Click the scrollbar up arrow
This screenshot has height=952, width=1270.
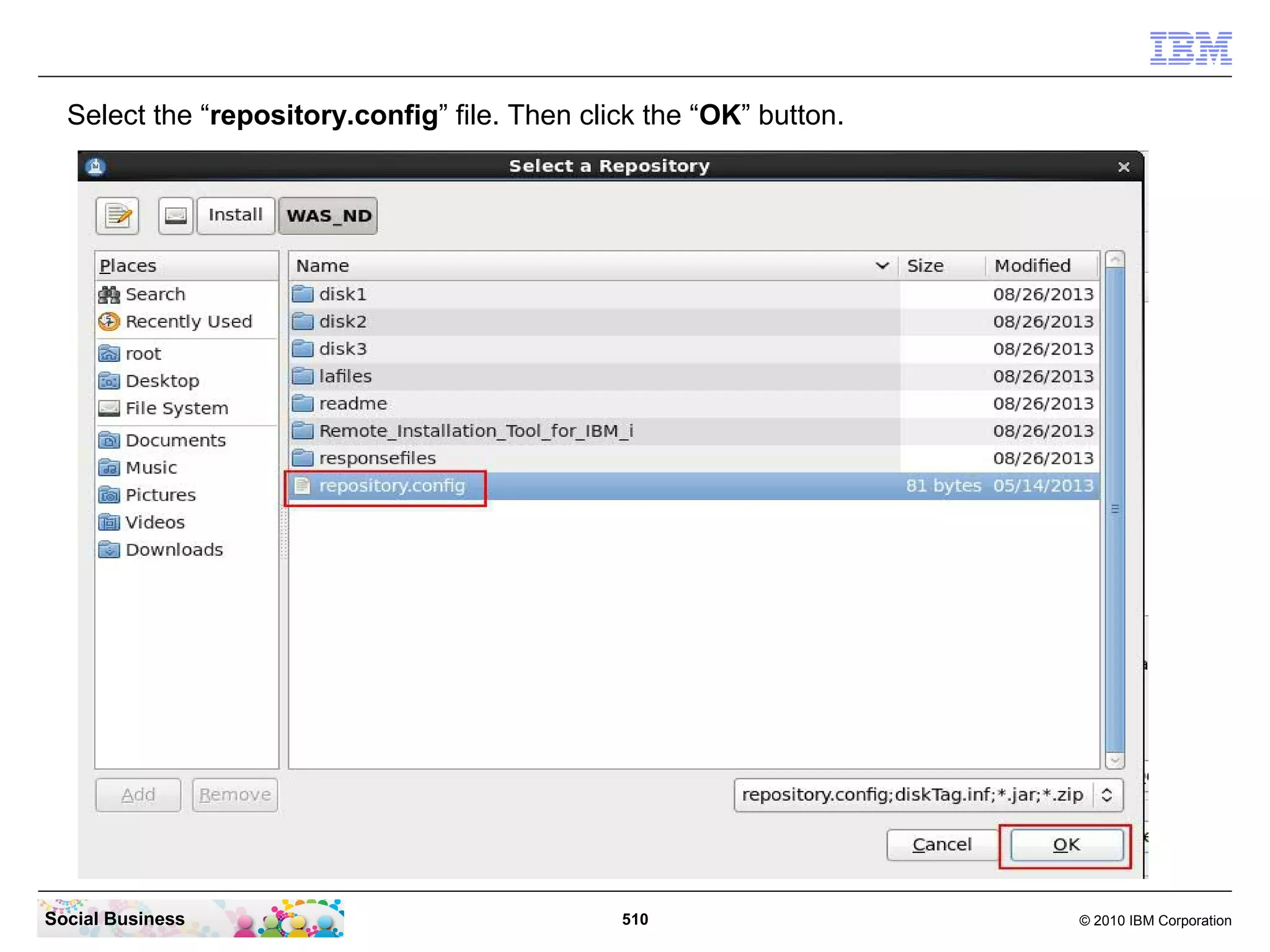tap(1115, 259)
